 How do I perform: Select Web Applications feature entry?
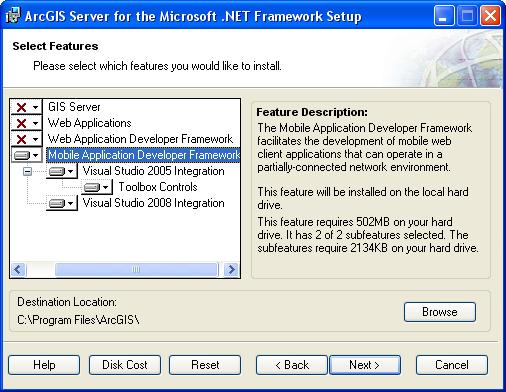(89, 123)
